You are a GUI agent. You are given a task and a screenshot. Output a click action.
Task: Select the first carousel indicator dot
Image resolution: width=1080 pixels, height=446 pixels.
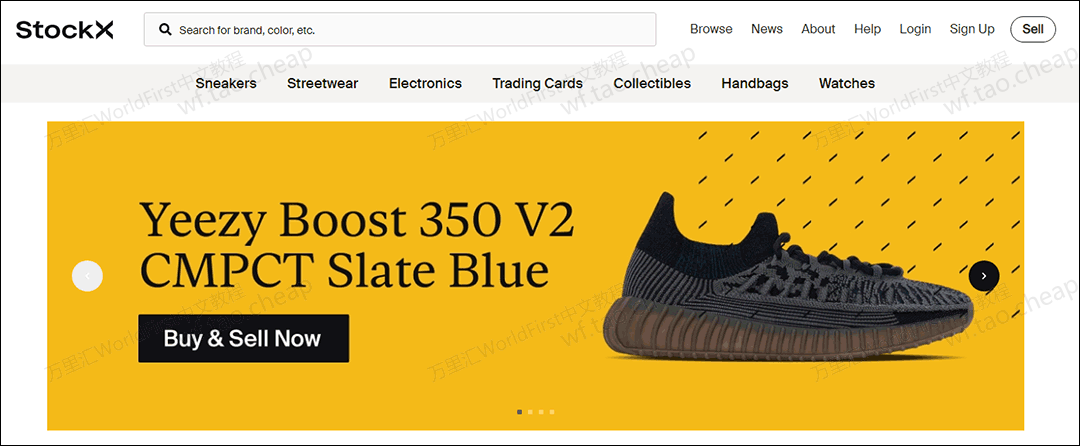click(519, 412)
